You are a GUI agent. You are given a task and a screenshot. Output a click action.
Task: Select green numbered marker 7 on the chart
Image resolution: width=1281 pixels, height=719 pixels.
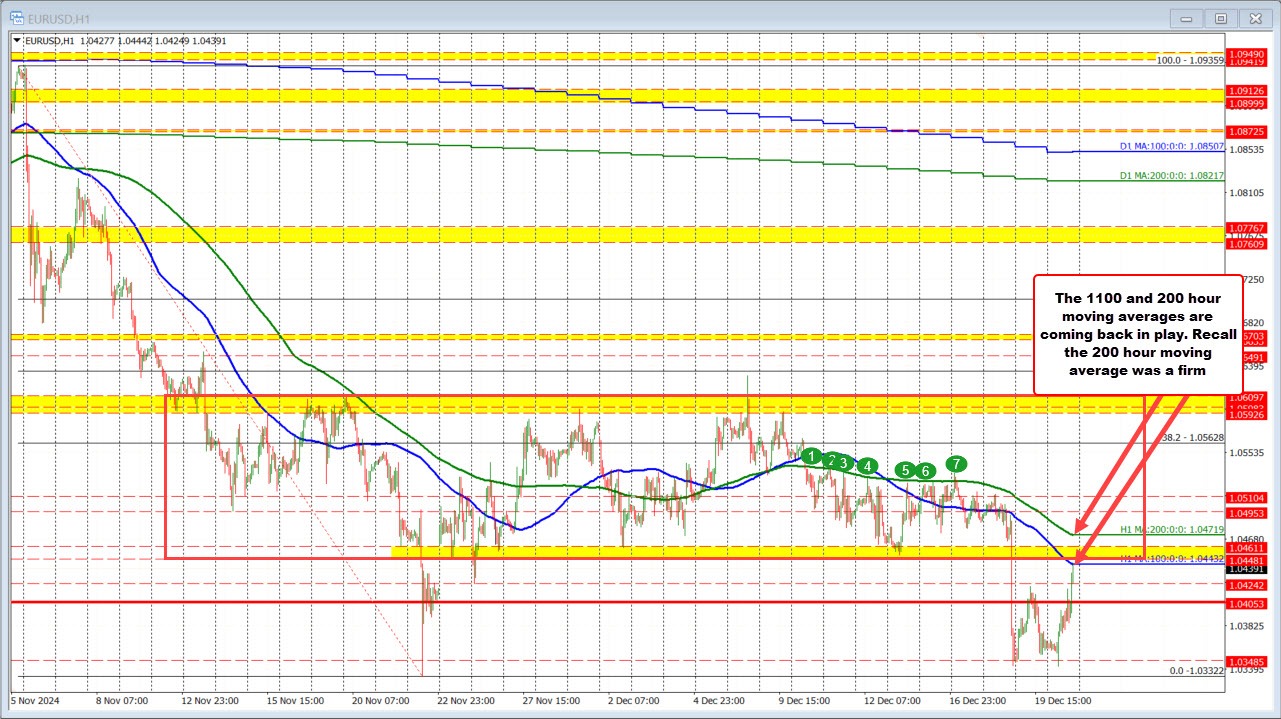[x=955, y=463]
